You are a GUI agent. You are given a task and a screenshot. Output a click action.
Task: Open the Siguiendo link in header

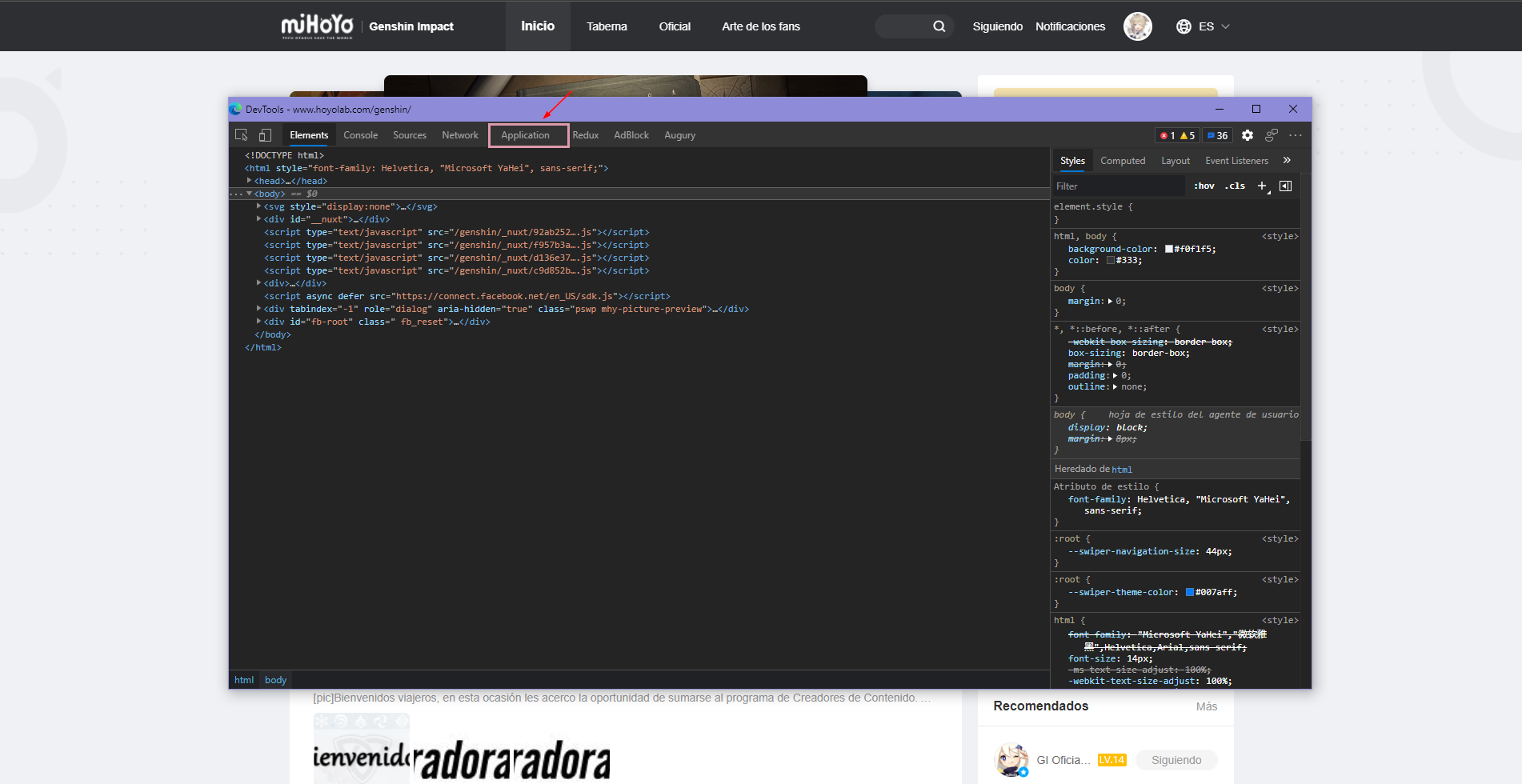tap(998, 26)
